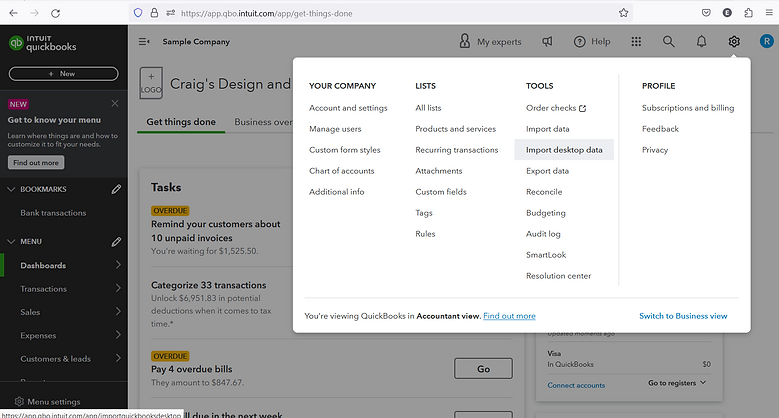
Task: Open Audit log
Action: [543, 234]
